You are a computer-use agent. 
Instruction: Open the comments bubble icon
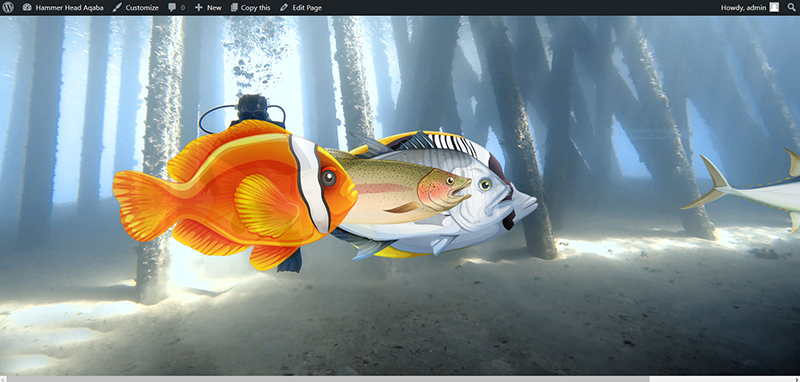click(x=172, y=8)
